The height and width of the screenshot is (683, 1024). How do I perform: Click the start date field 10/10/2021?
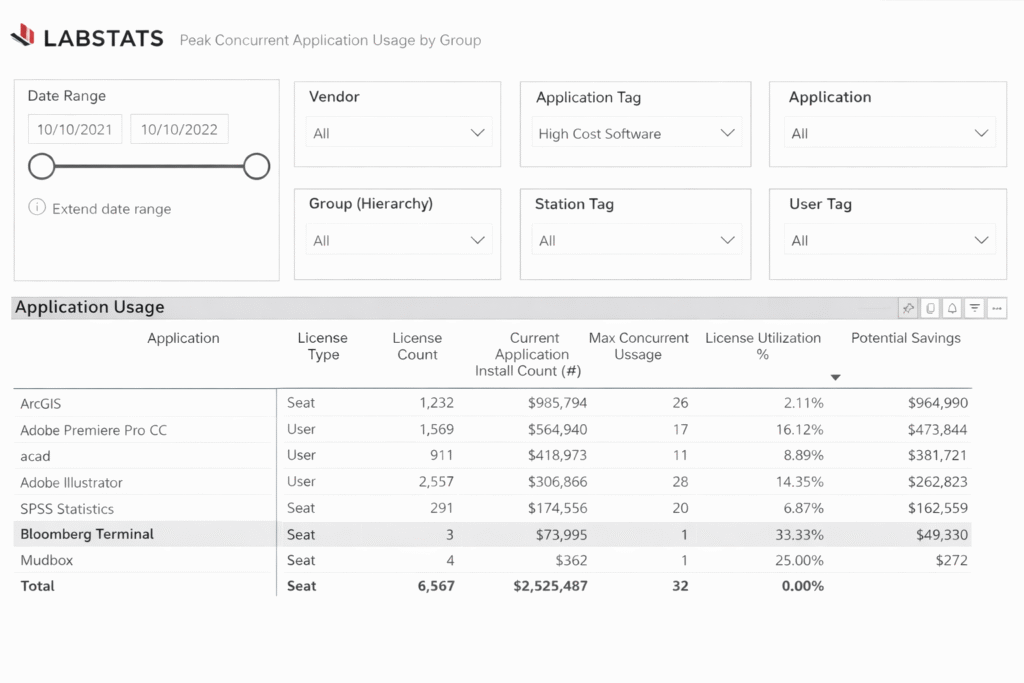76,129
